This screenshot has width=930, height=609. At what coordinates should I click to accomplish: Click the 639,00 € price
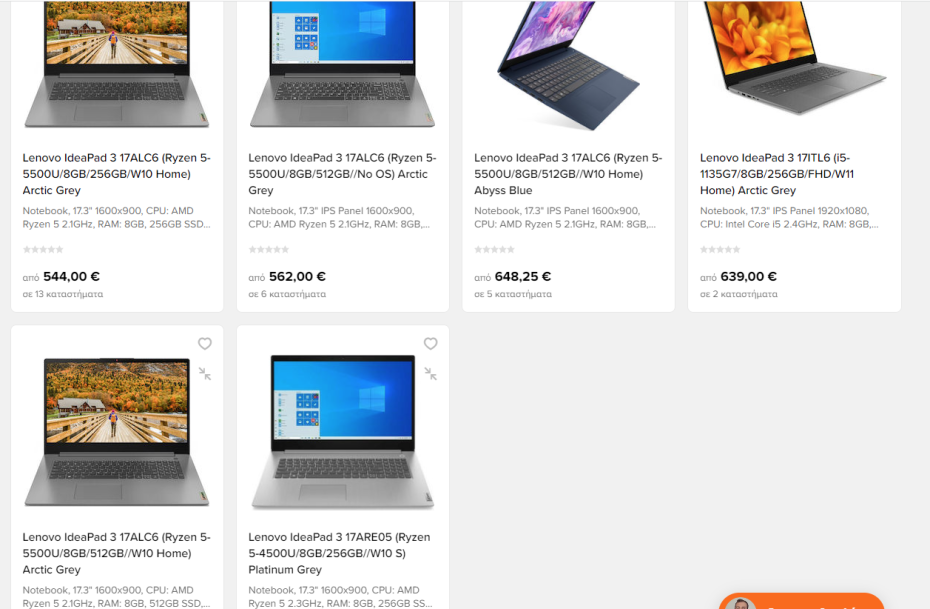[749, 276]
